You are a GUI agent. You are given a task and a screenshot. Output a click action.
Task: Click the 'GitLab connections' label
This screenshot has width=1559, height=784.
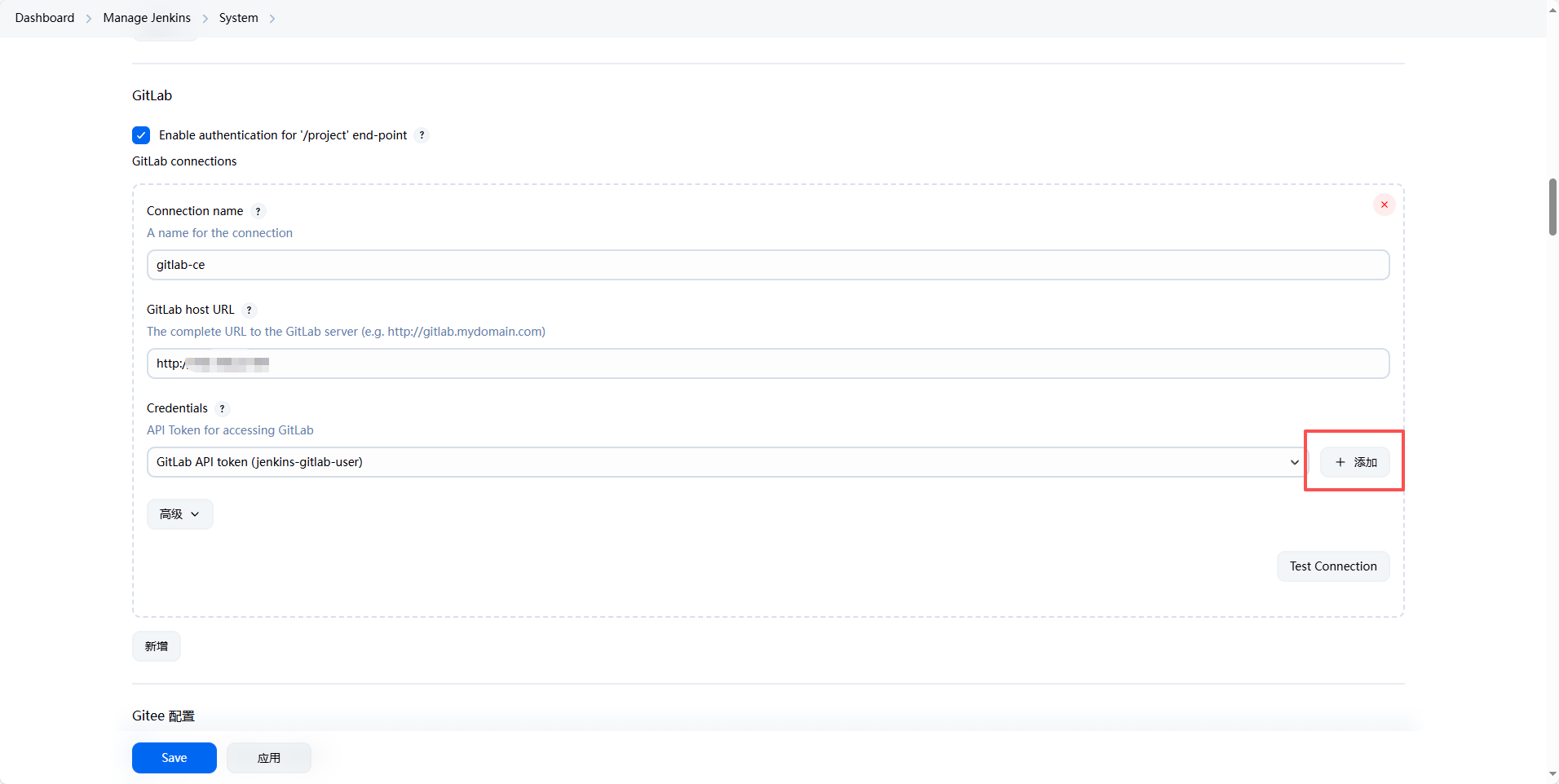(x=184, y=161)
